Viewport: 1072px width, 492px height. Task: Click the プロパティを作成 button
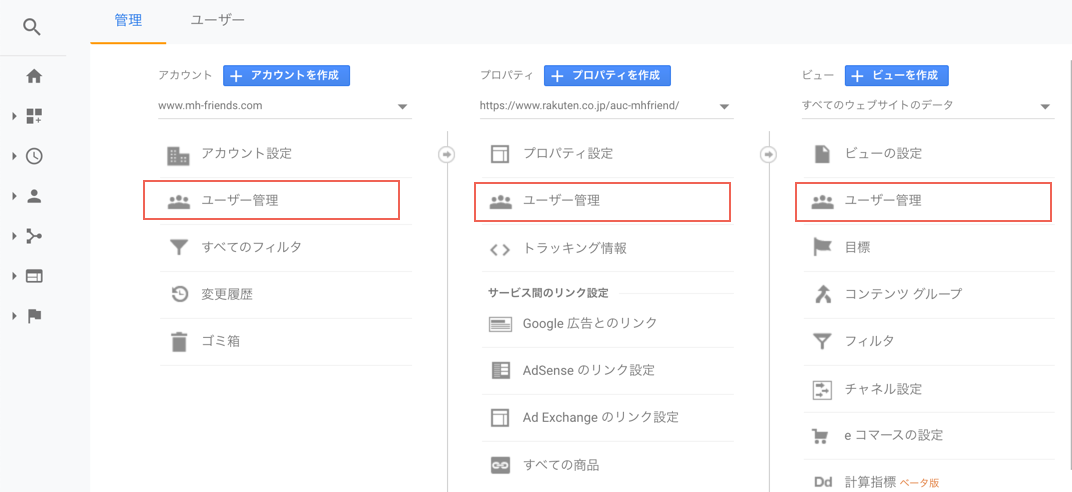pos(607,76)
